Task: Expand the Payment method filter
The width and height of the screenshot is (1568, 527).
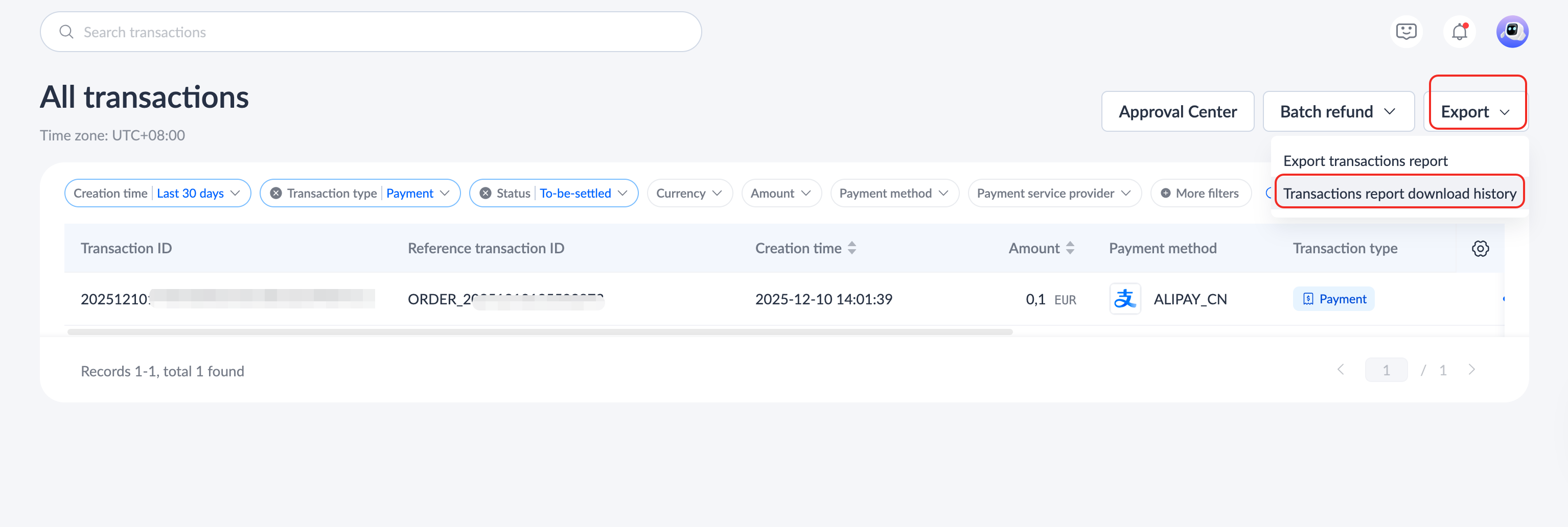Action: tap(893, 194)
